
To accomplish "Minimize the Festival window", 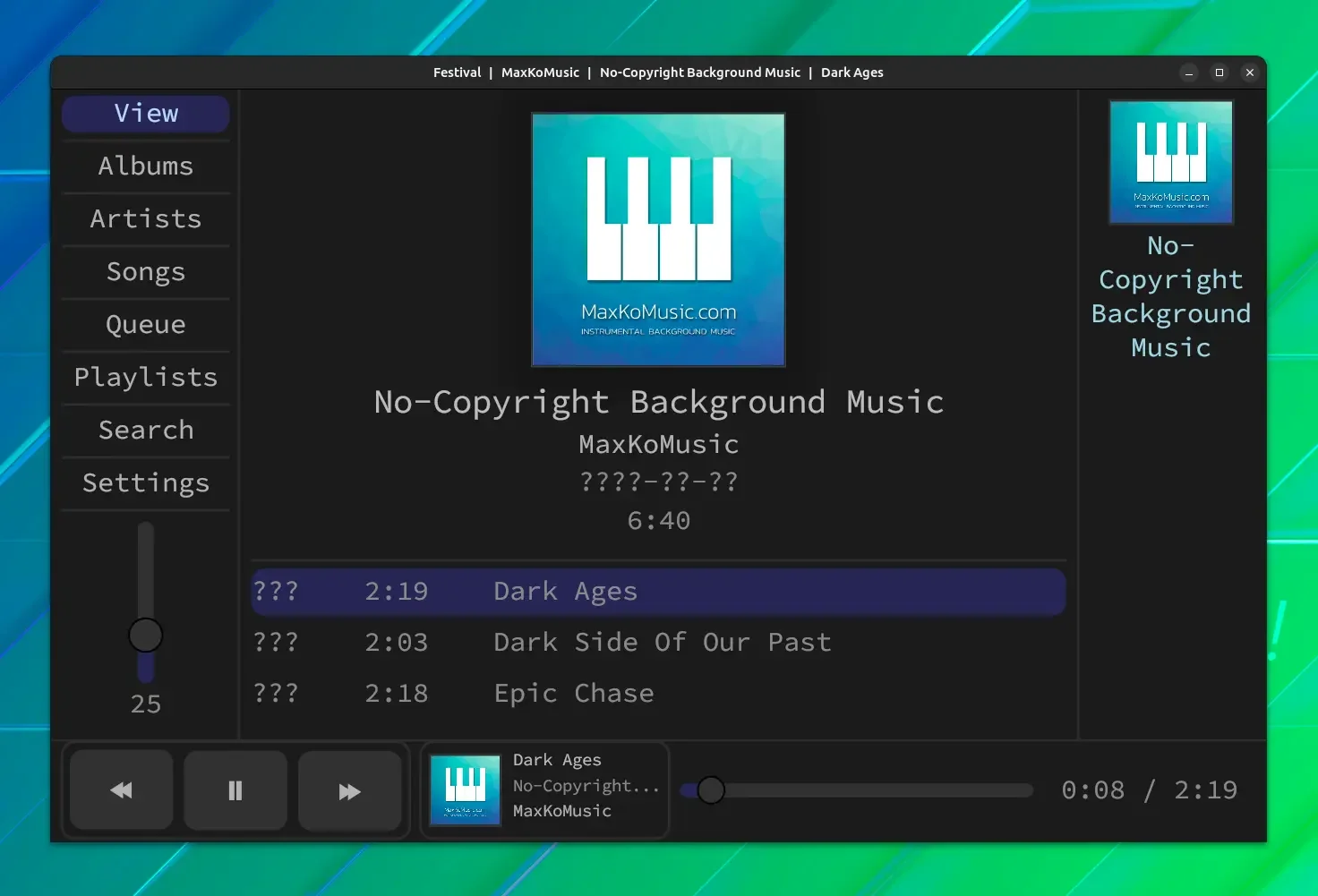I will click(1189, 73).
